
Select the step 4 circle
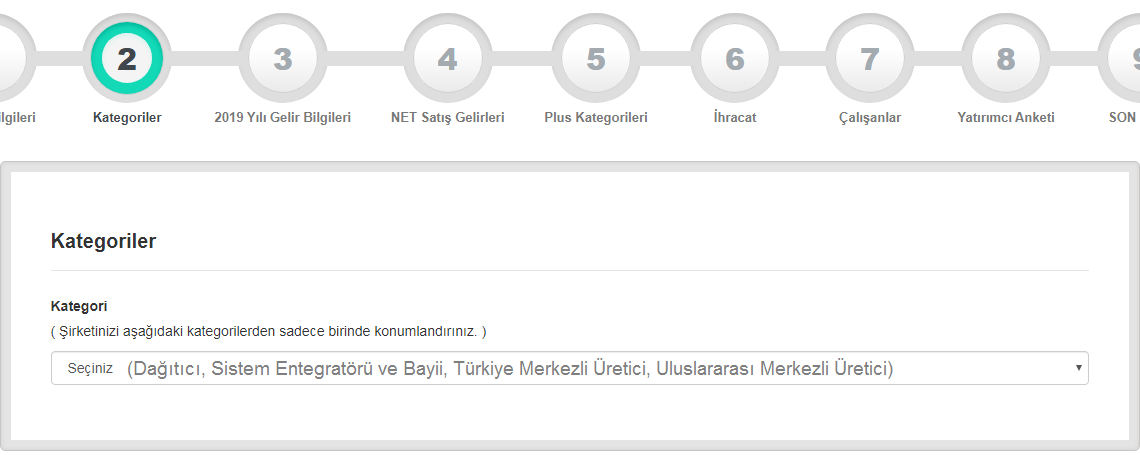pyautogui.click(x=447, y=59)
